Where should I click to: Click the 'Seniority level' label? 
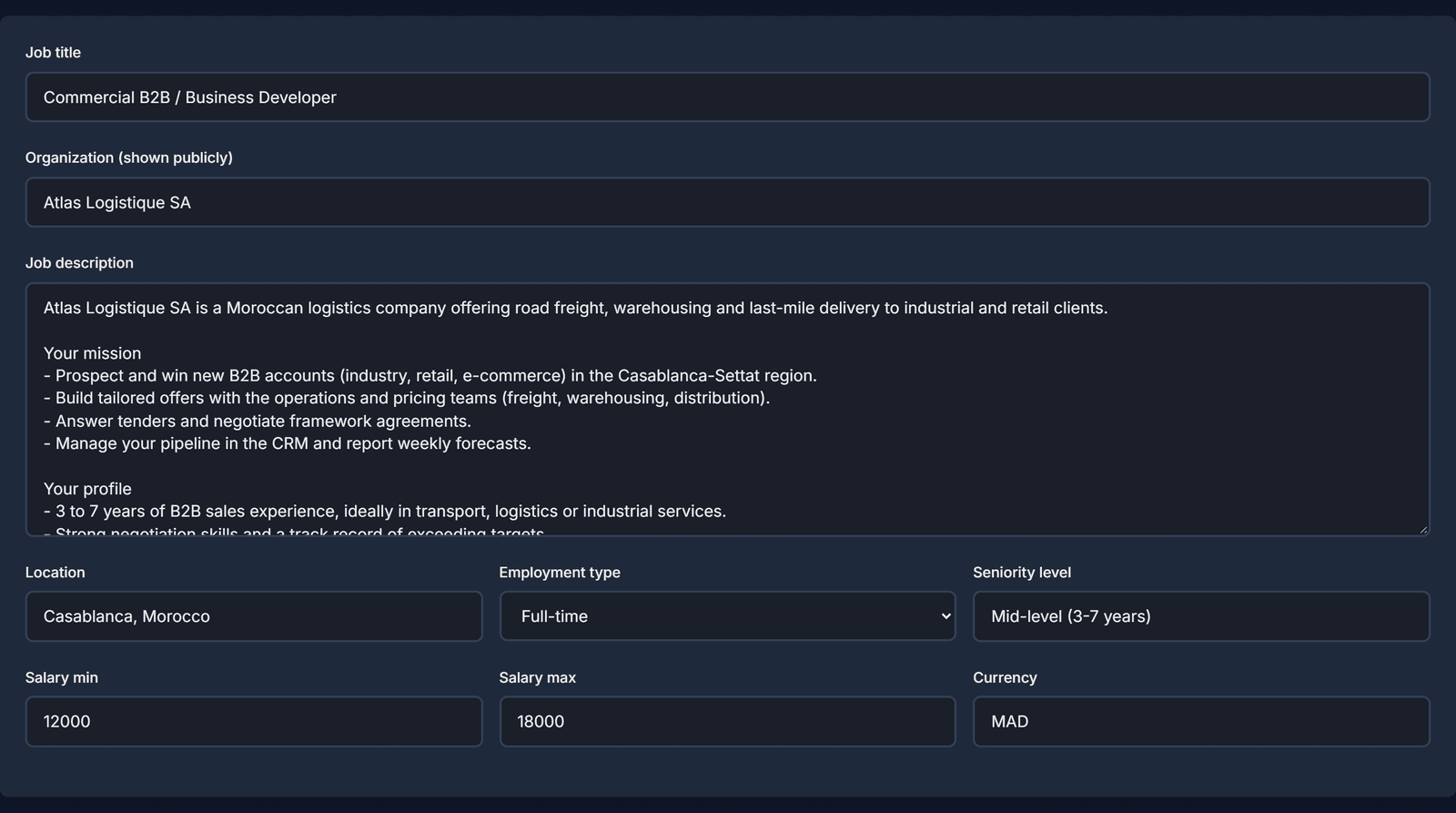[x=1022, y=573]
